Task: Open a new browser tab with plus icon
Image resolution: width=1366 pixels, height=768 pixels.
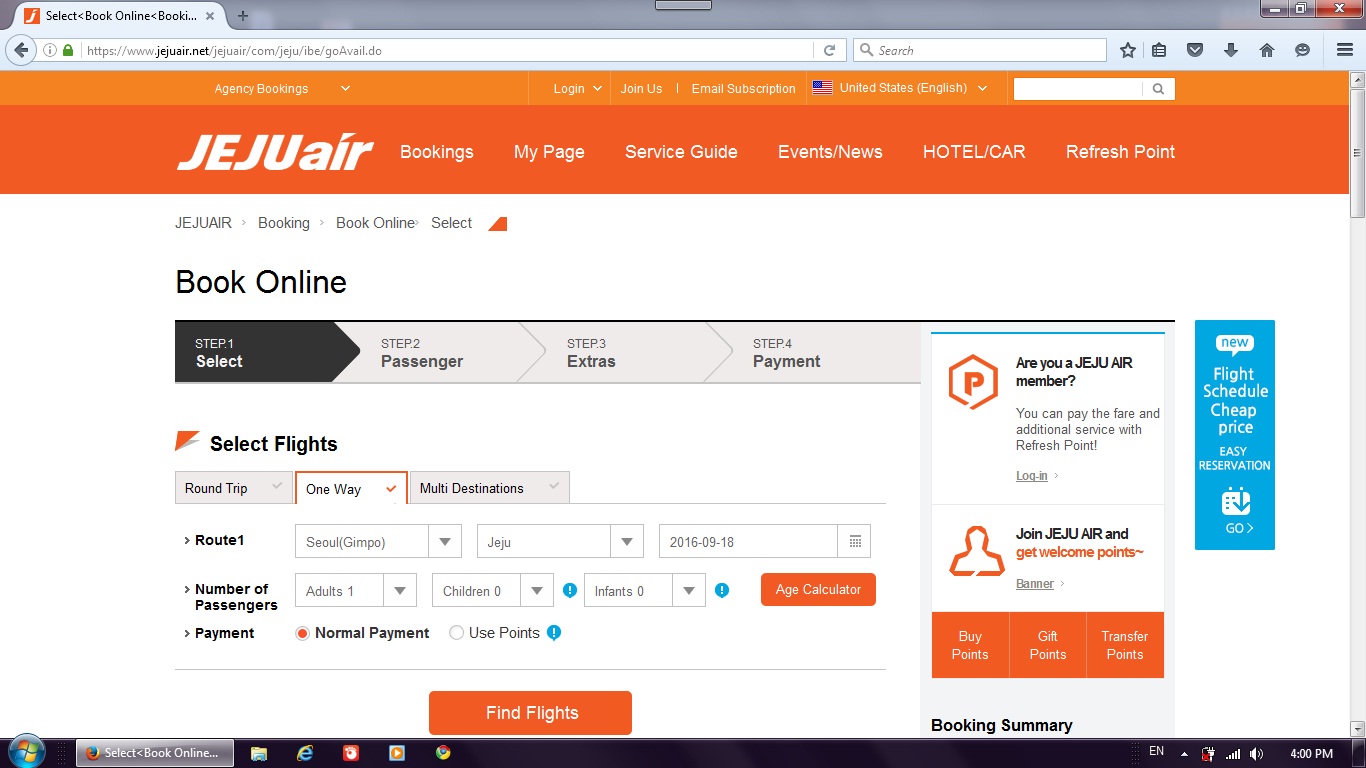Action: pos(243,16)
